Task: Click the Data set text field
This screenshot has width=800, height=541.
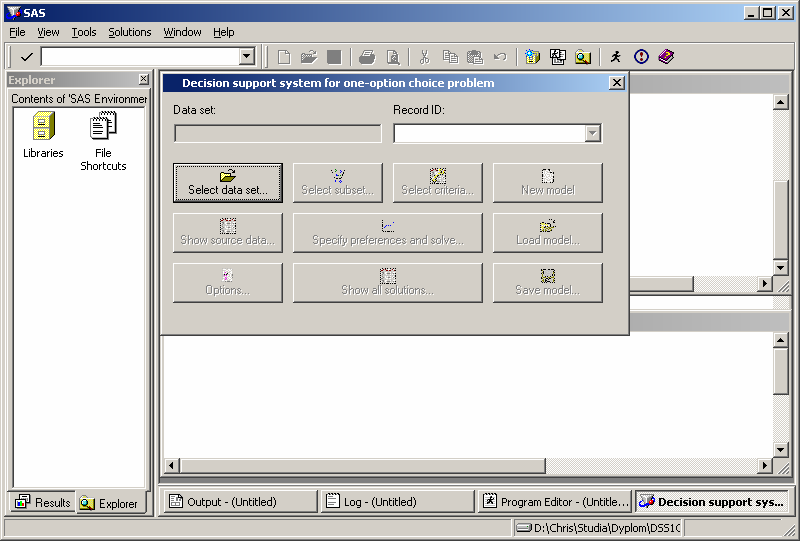Action: click(278, 134)
